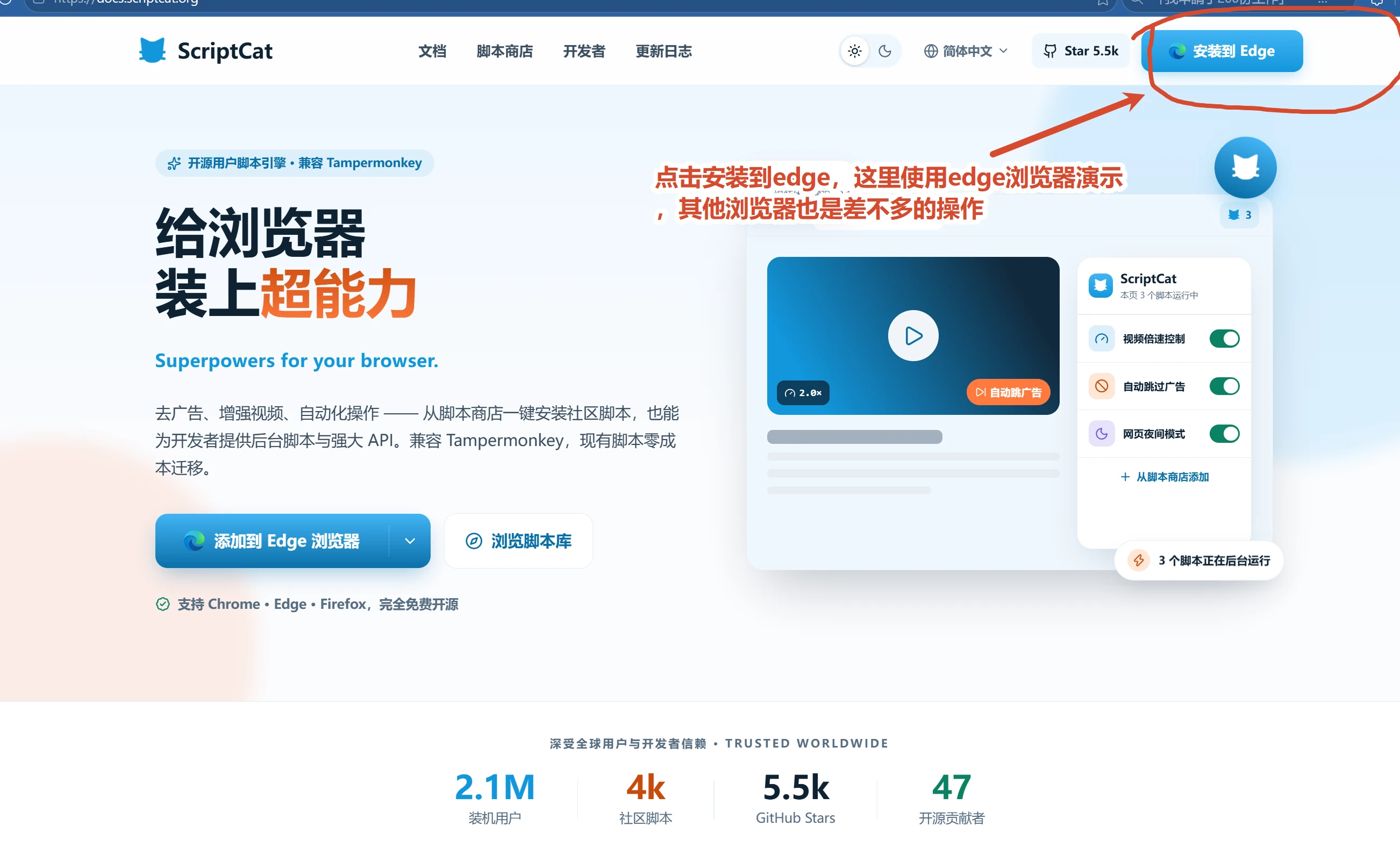This screenshot has width=1400, height=855.
Task: Click the 自动跳广告 button on the video
Action: pyautogui.click(x=1008, y=392)
